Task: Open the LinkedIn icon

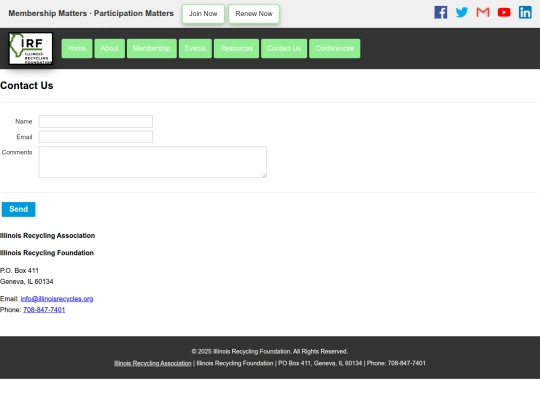Action: point(525,12)
